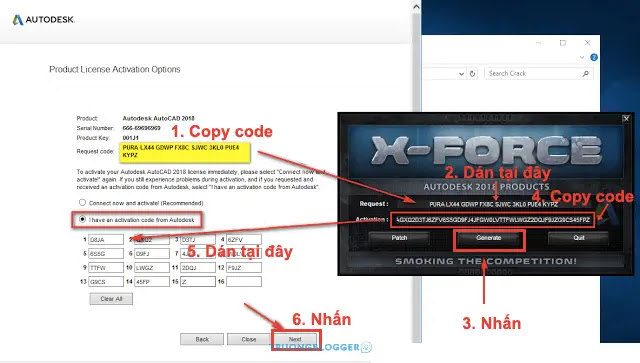This screenshot has width=640, height=363.
Task: Click the blue help icon in Explorer
Action: point(594,58)
